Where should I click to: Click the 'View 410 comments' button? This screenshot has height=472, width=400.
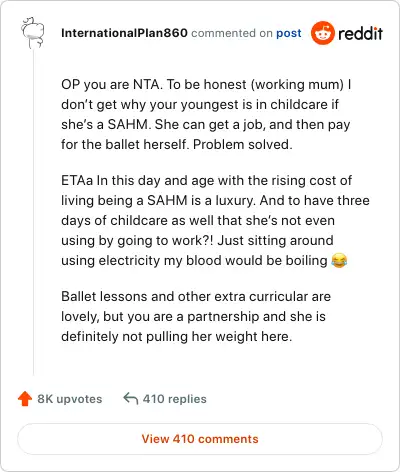pos(200,439)
